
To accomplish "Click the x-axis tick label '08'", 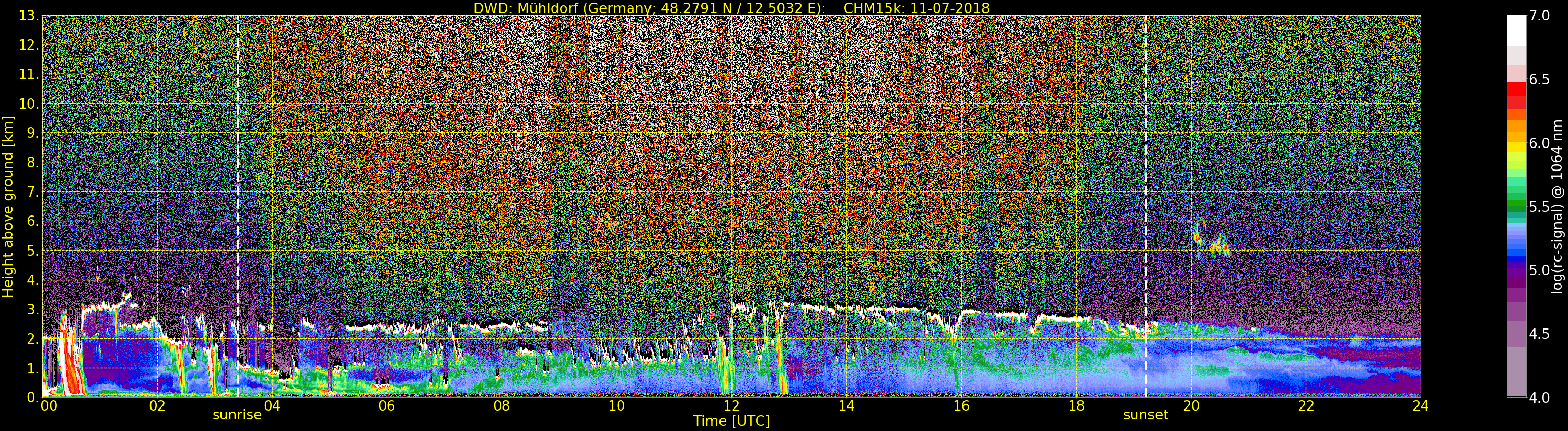I will tap(502, 406).
